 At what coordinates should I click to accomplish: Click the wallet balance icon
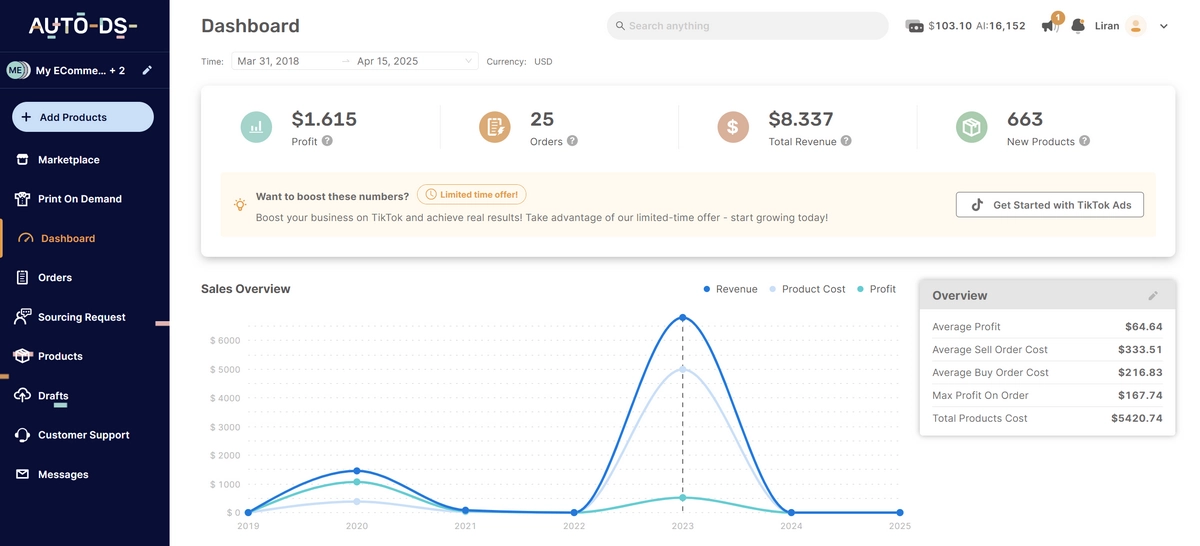[914, 26]
